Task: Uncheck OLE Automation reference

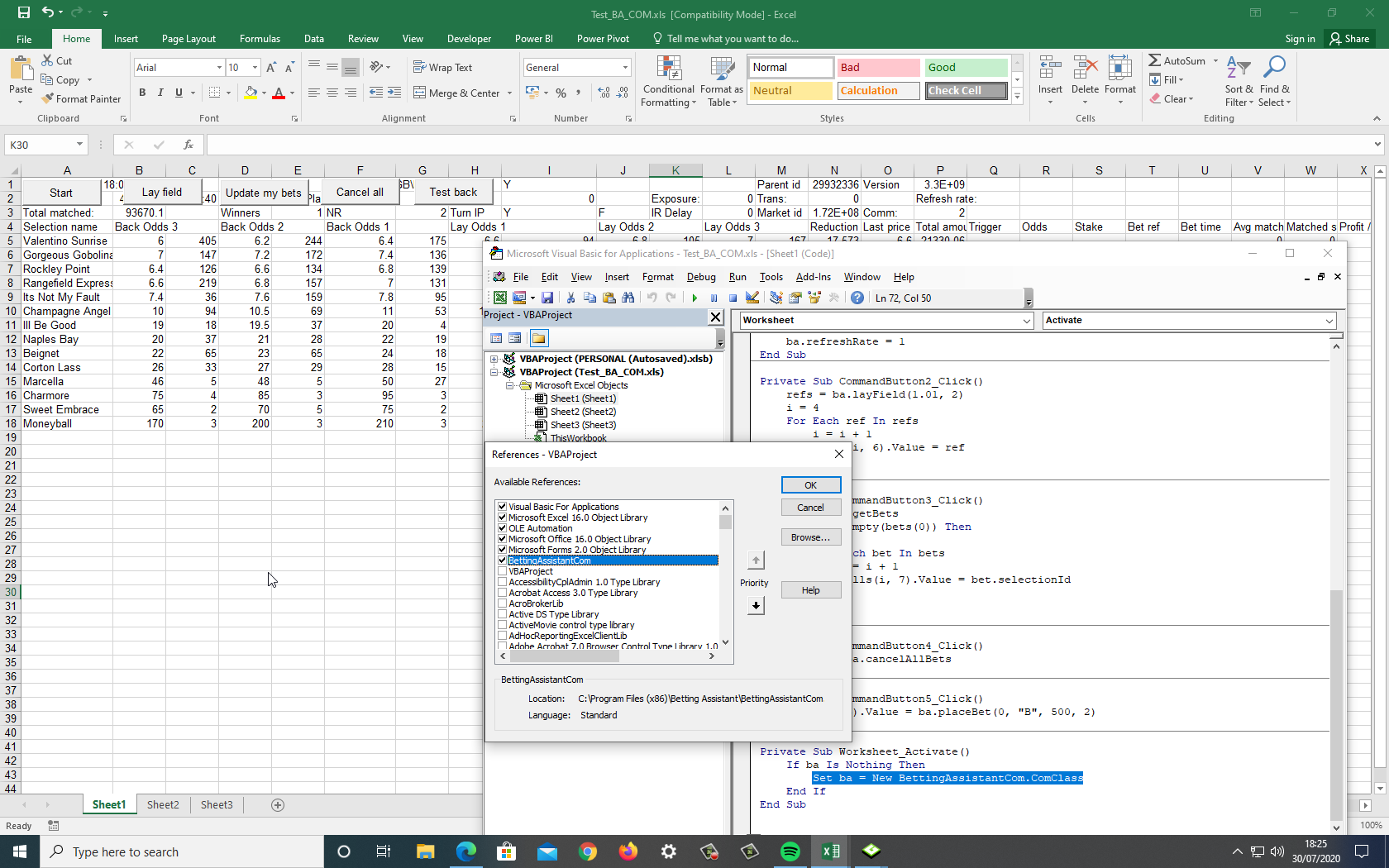Action: [502, 528]
